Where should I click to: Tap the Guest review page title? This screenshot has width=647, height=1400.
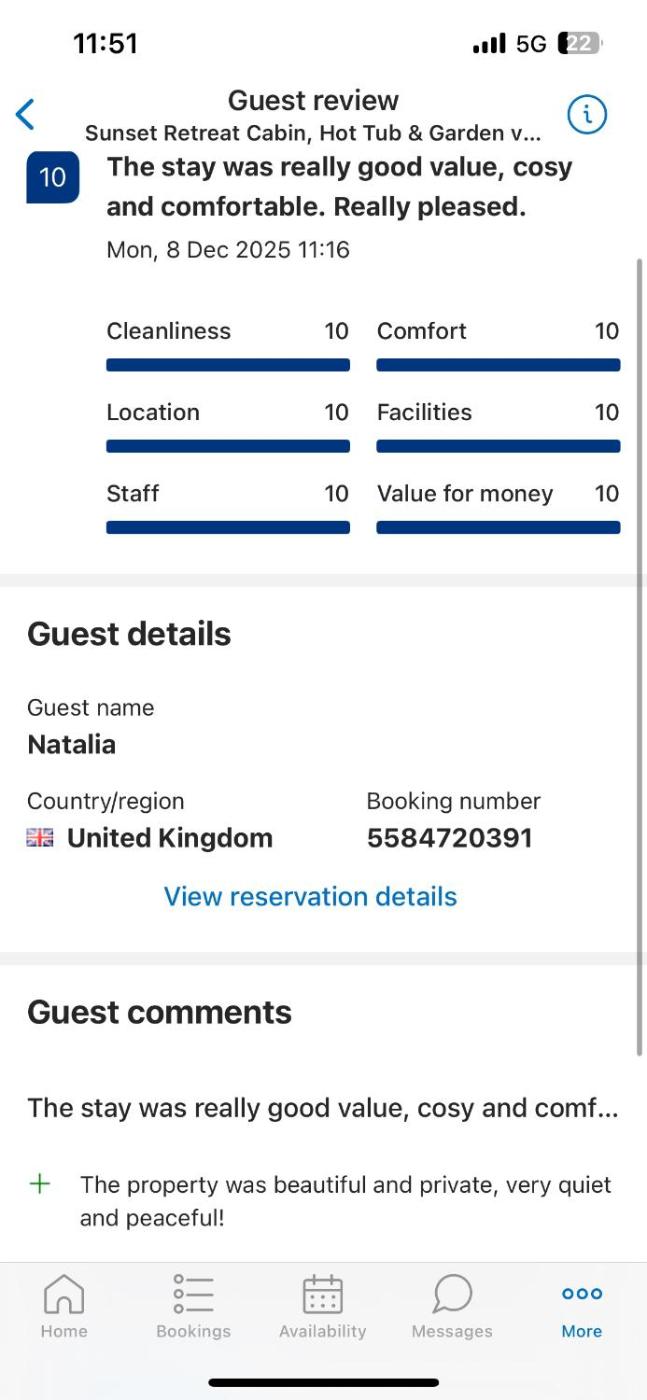click(x=313, y=100)
